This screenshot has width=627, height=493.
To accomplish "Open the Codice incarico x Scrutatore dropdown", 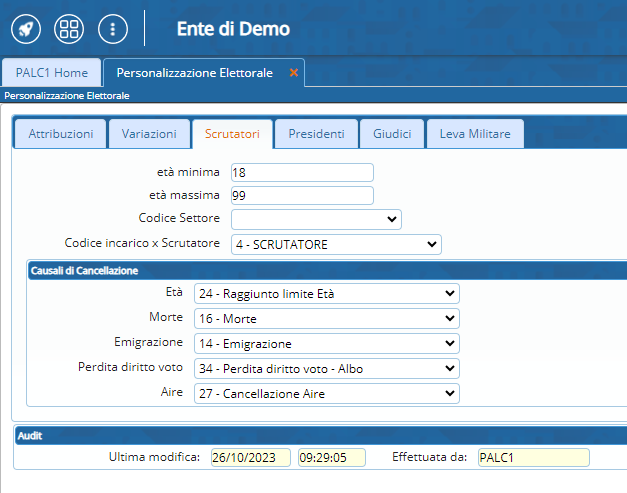I will [335, 244].
